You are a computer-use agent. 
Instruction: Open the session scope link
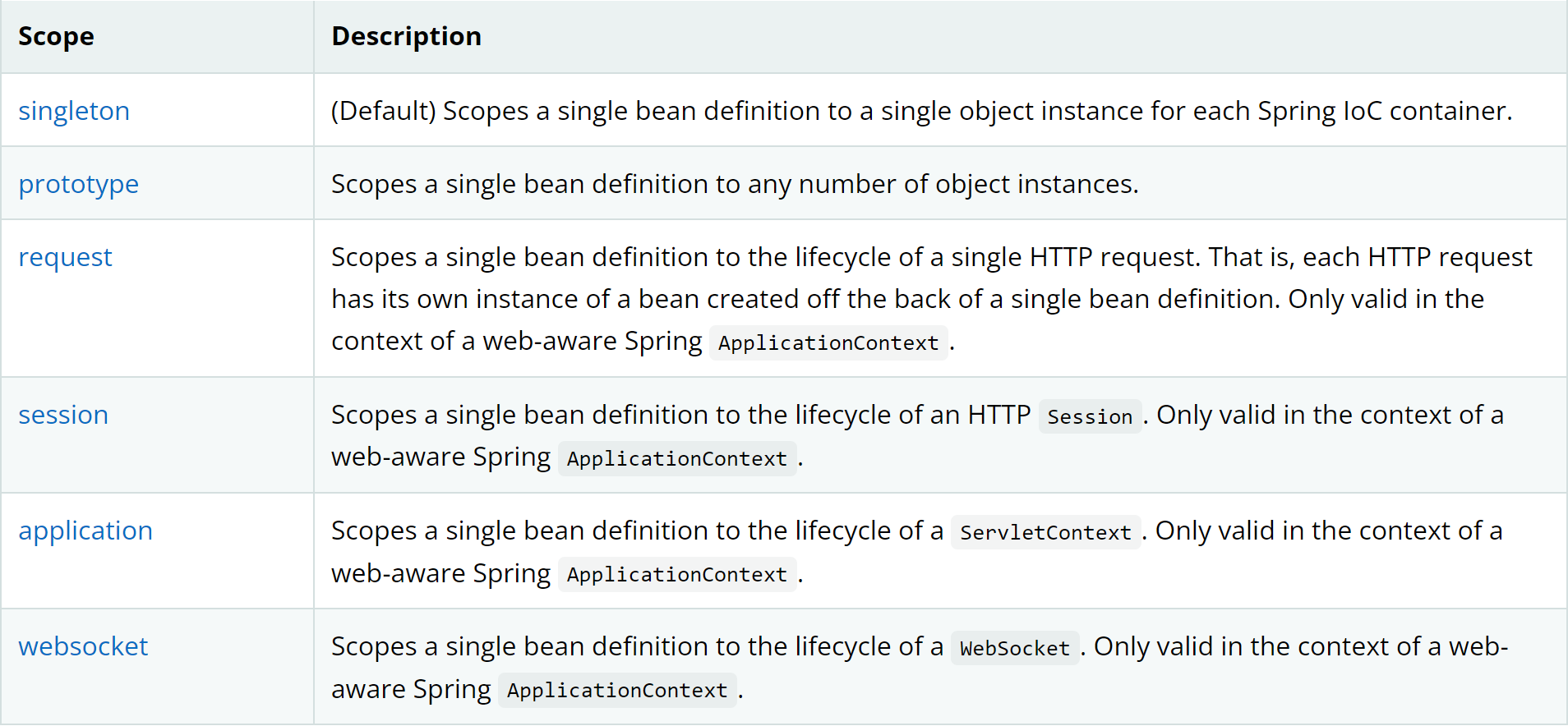(x=63, y=415)
